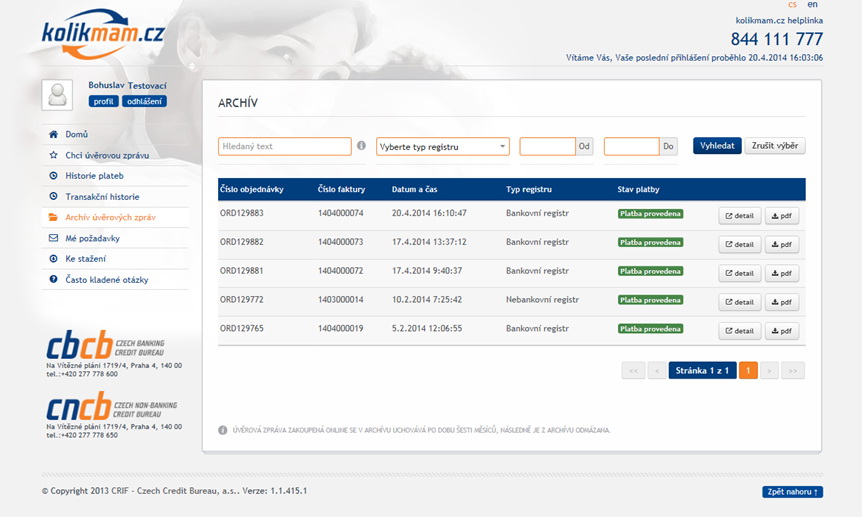Open Často kladené otázky page
This screenshot has width=862, height=517.
106,280
